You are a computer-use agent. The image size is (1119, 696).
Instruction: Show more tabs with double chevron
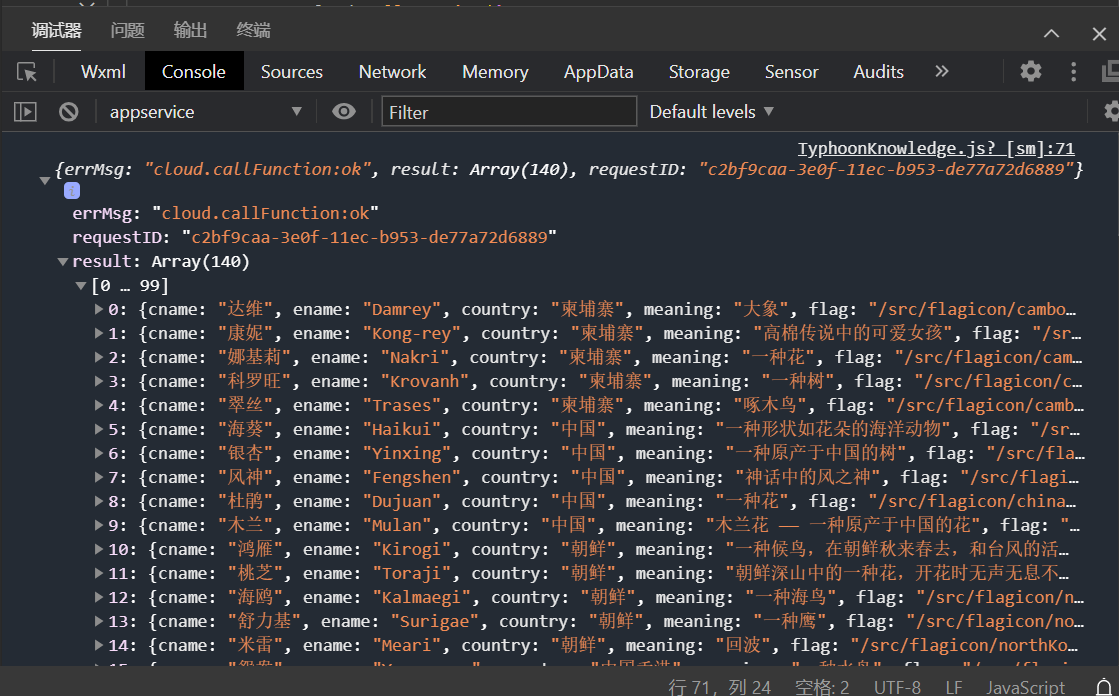(942, 71)
